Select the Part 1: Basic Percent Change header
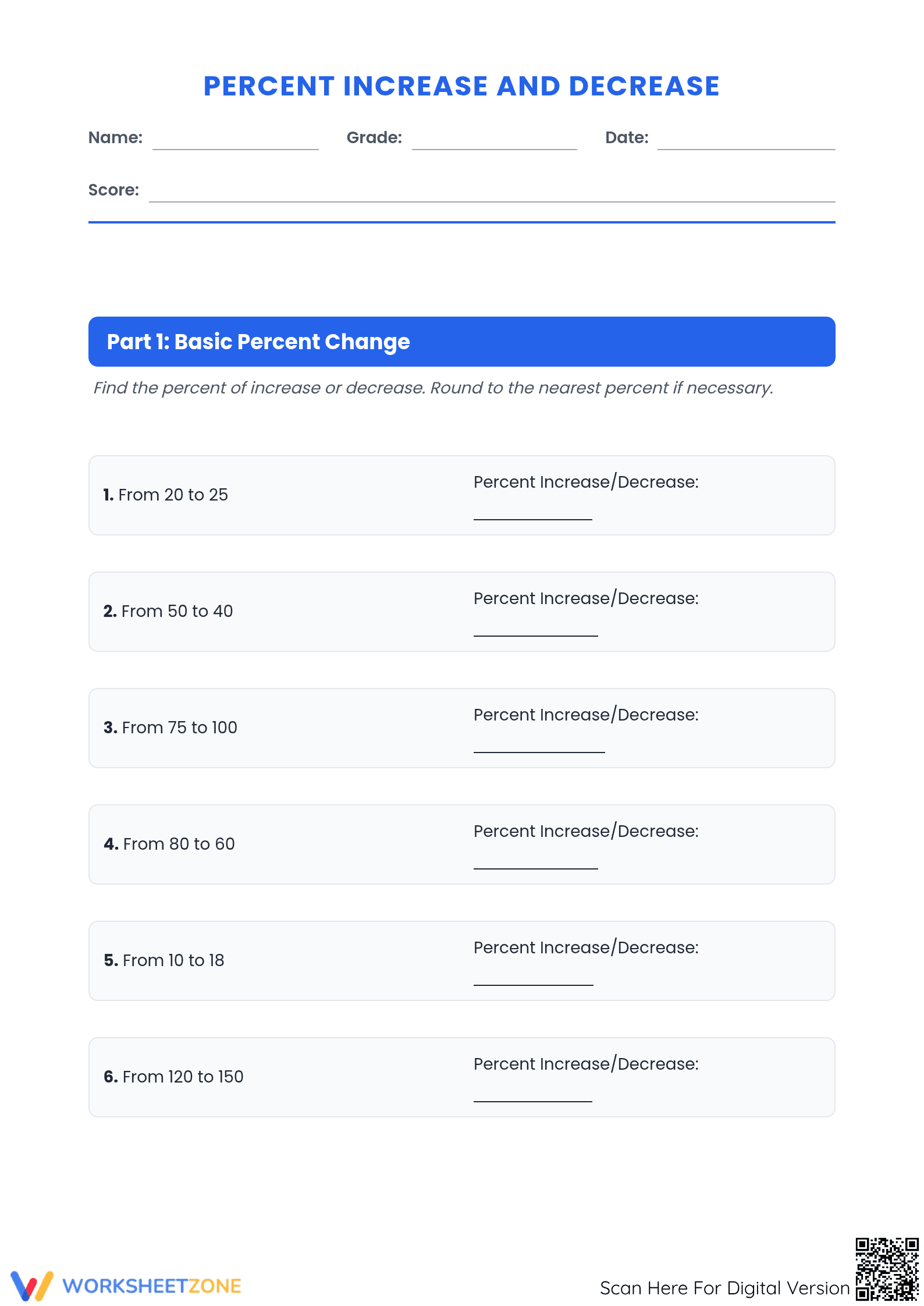Viewport: 924px width, 1306px height. click(462, 342)
